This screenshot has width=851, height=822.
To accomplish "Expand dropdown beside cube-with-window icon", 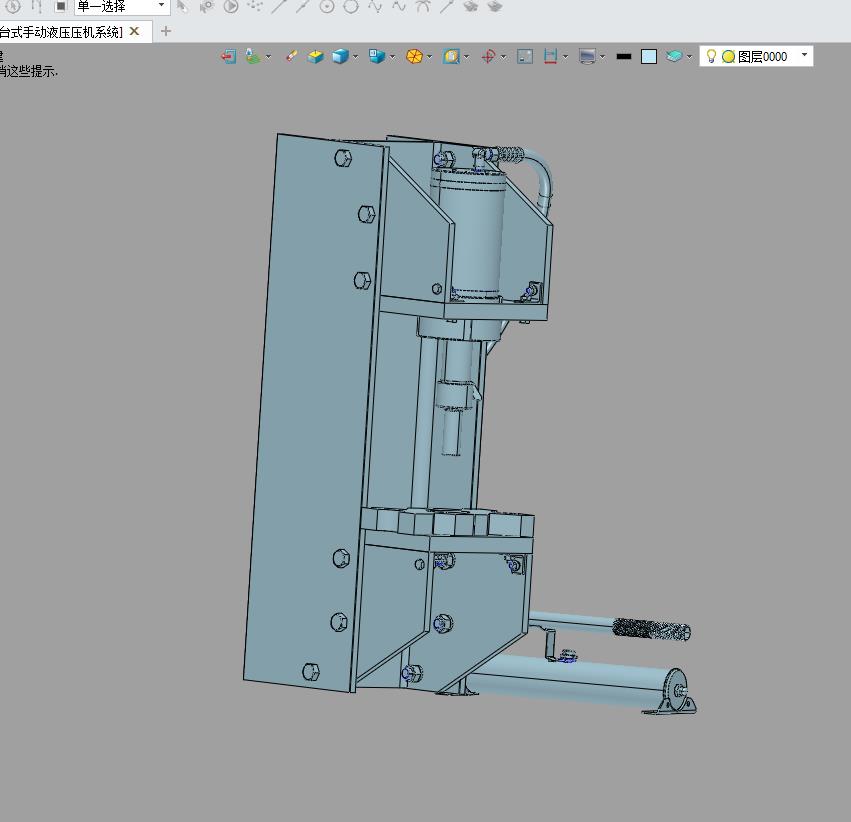I will 392,57.
